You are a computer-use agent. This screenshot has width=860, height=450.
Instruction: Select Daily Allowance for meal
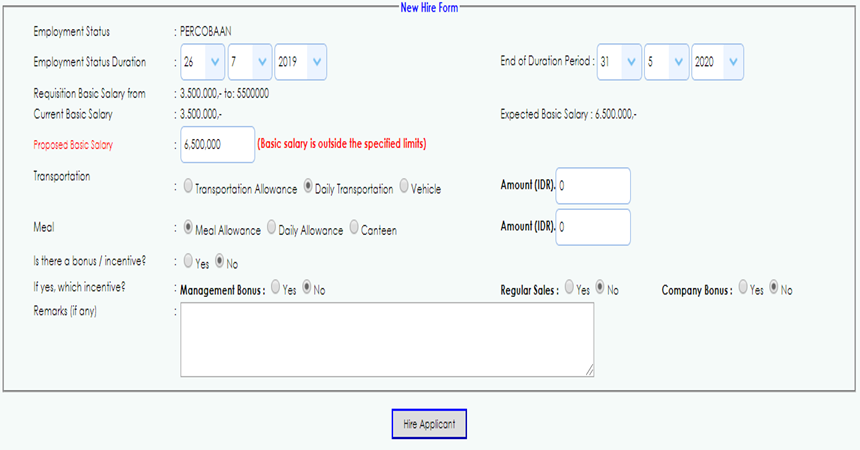click(x=270, y=229)
